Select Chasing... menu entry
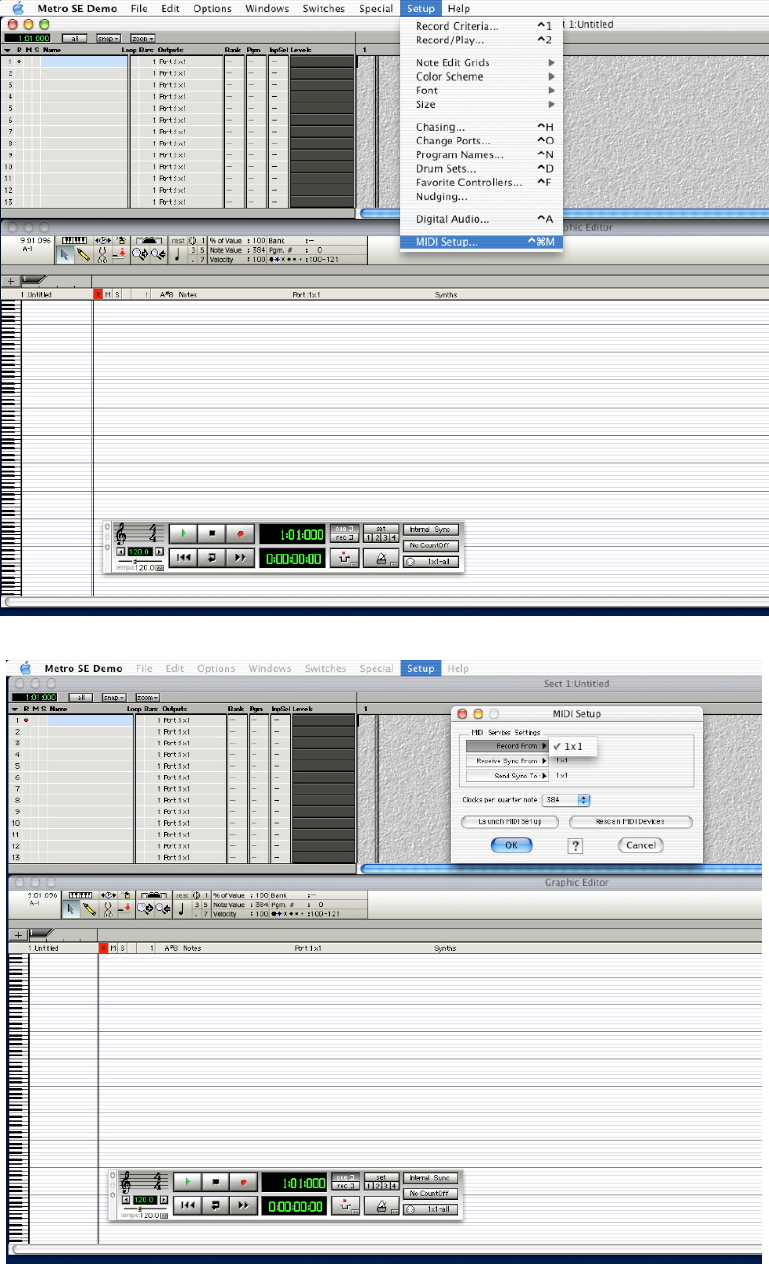Image resolution: width=769 pixels, height=1264 pixels. 482,127
